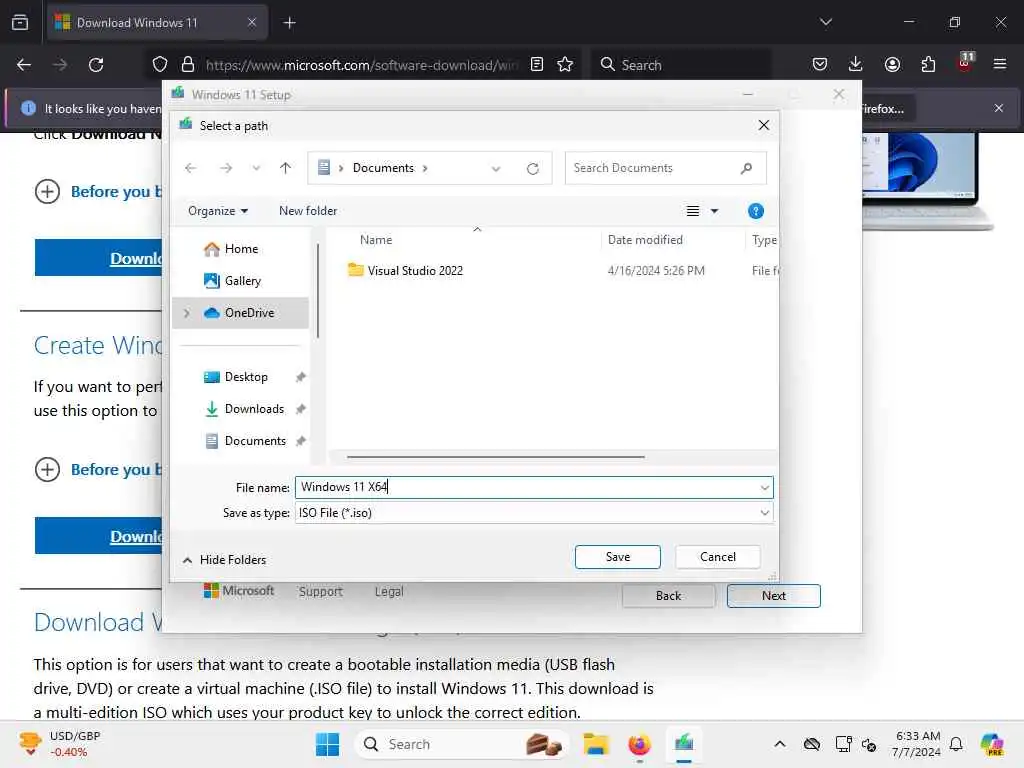Open the view options dropdown arrow
The image size is (1024, 768).
coord(714,211)
